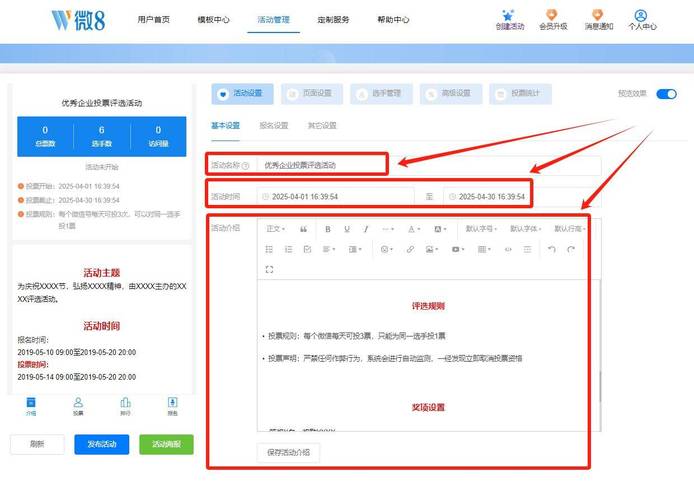Screen dimensions: 694x500
Task: Switch to the 报名设置 sub-tab
Action: (274, 126)
